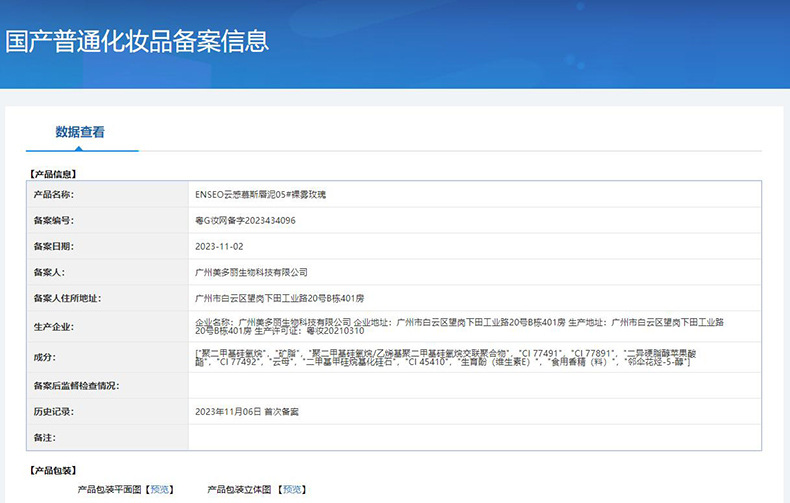Click the 备注 label cell
This screenshot has width=790, height=503.
pos(108,437)
